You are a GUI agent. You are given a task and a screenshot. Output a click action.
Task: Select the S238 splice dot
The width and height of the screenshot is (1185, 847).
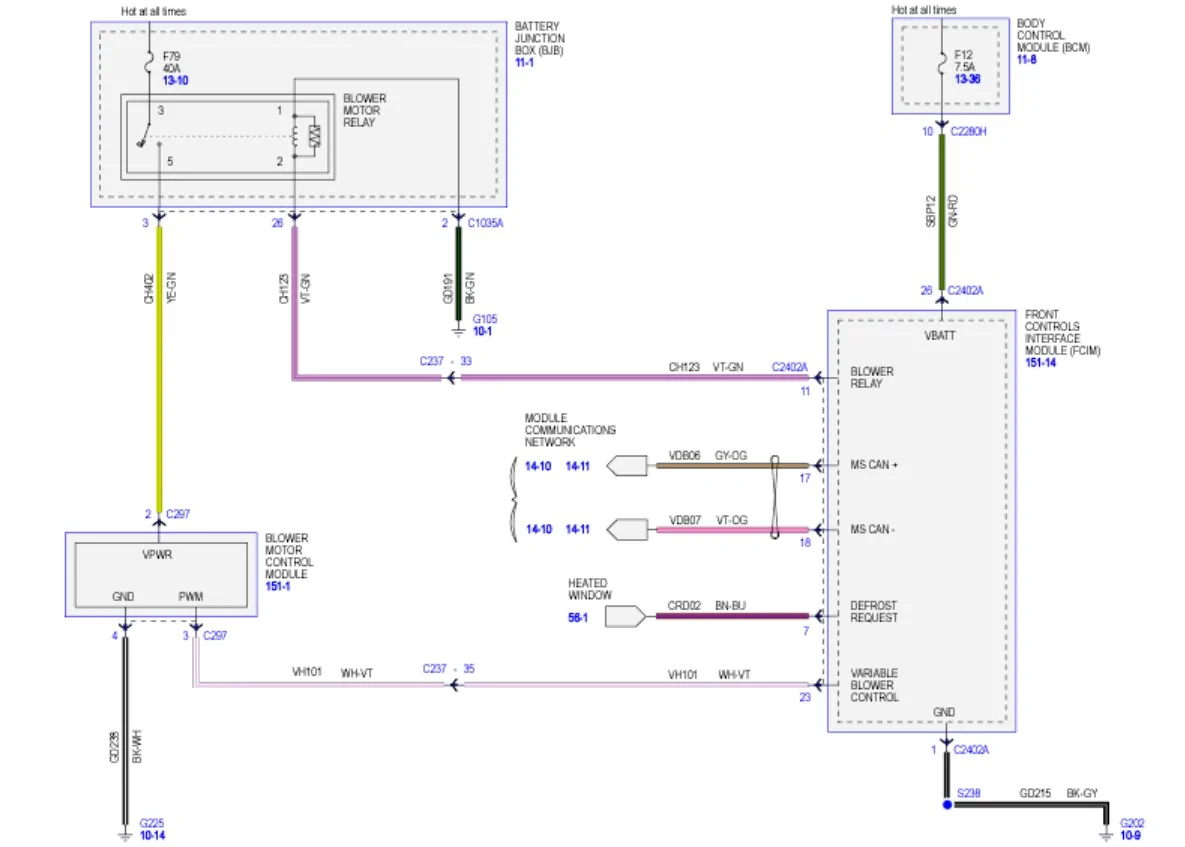coord(947,805)
